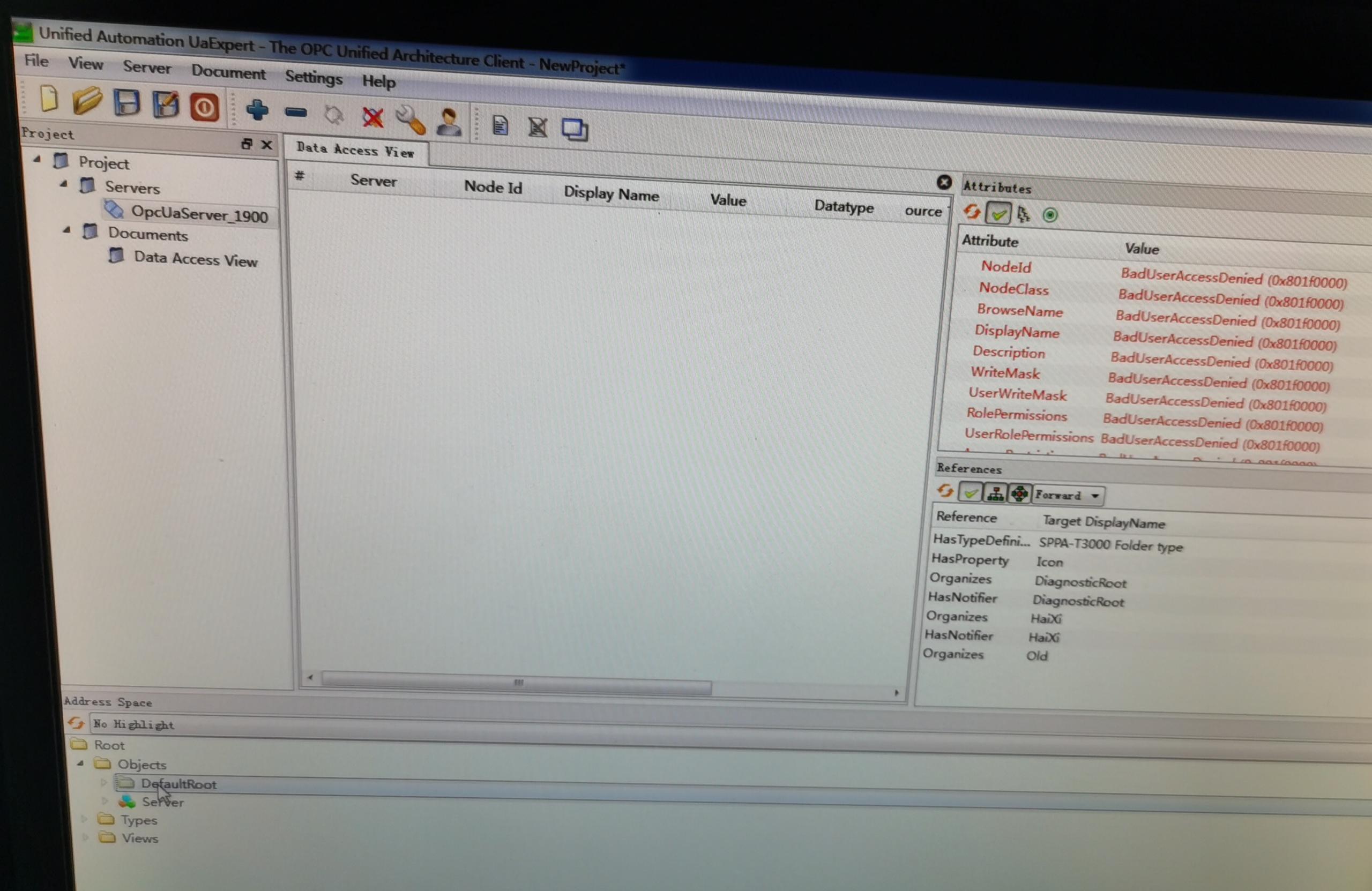The image size is (1372, 891).
Task: Connect to server with the plug icon
Action: tap(334, 116)
